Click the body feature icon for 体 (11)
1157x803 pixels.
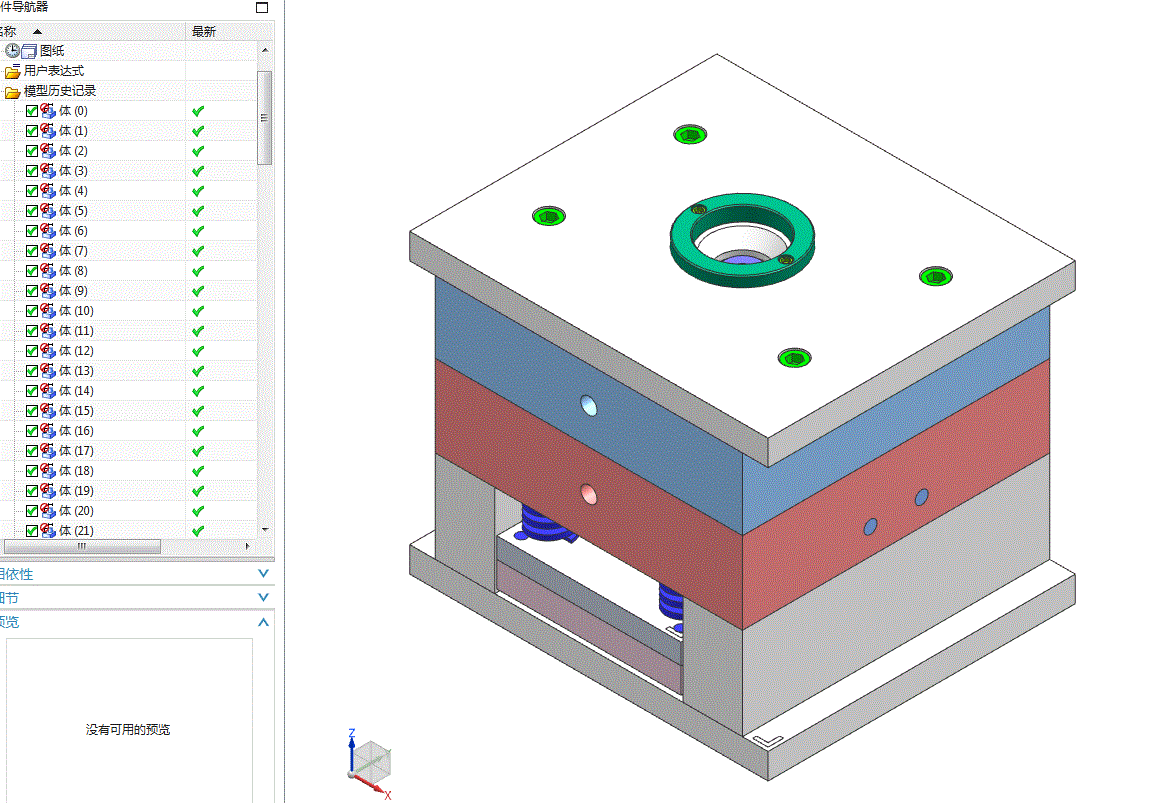click(48, 330)
